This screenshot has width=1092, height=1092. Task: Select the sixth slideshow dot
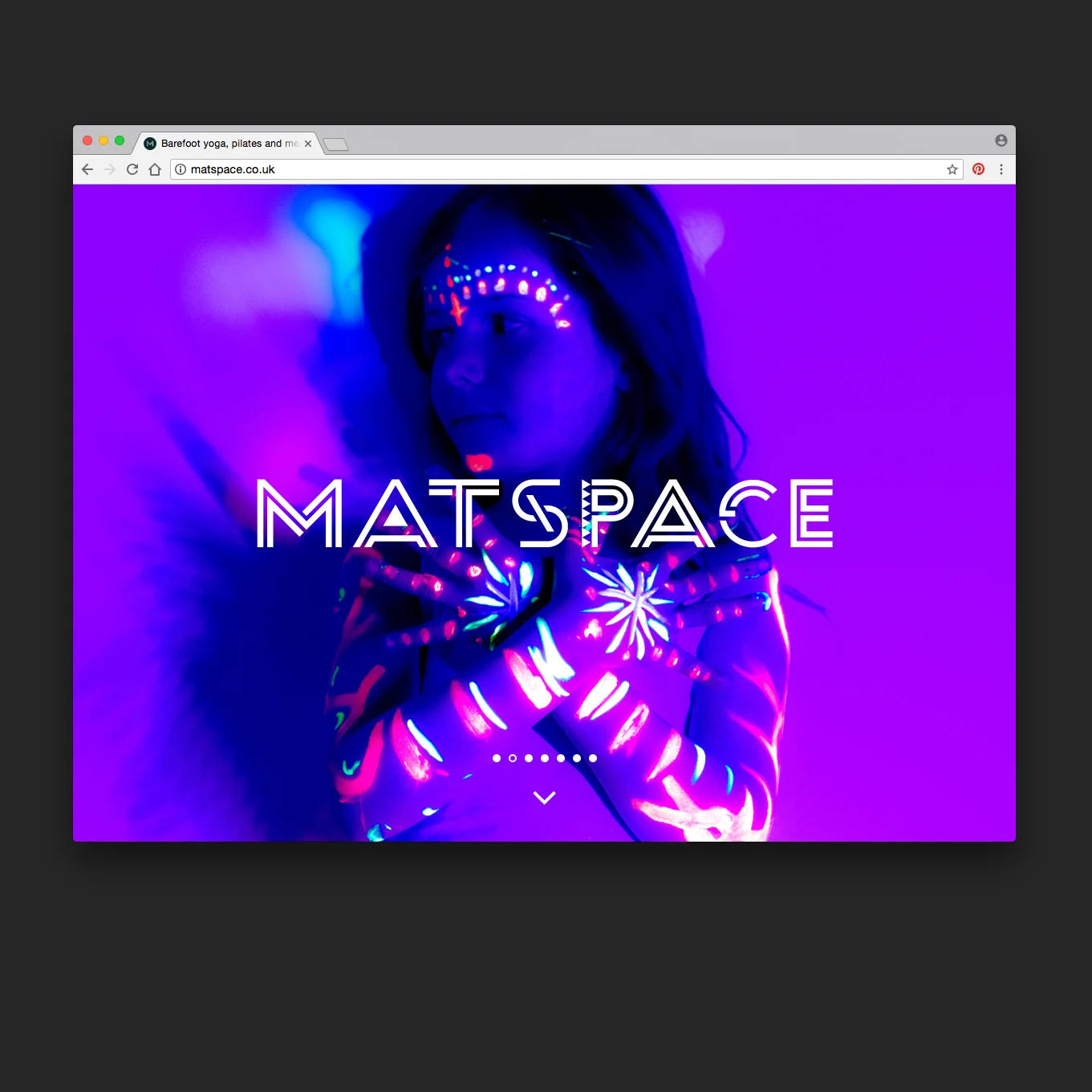coord(577,758)
